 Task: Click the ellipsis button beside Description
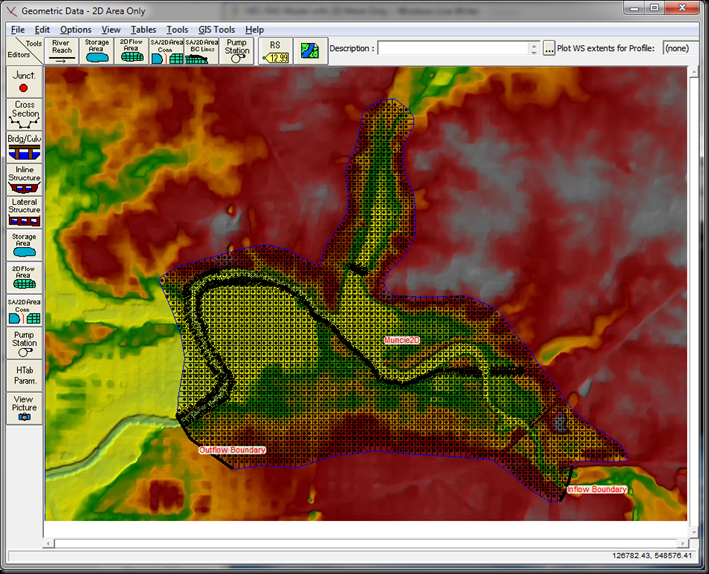click(x=549, y=48)
